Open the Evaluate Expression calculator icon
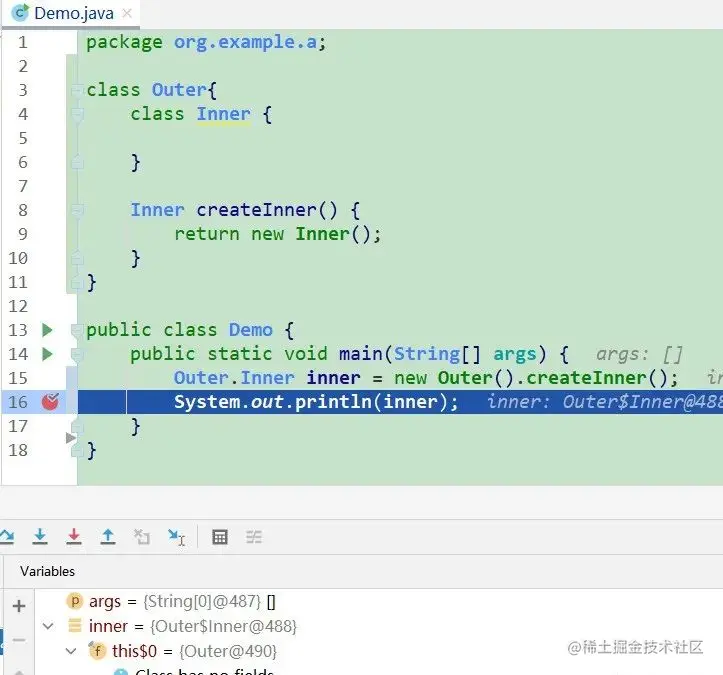The width and height of the screenshot is (723, 675). point(219,537)
